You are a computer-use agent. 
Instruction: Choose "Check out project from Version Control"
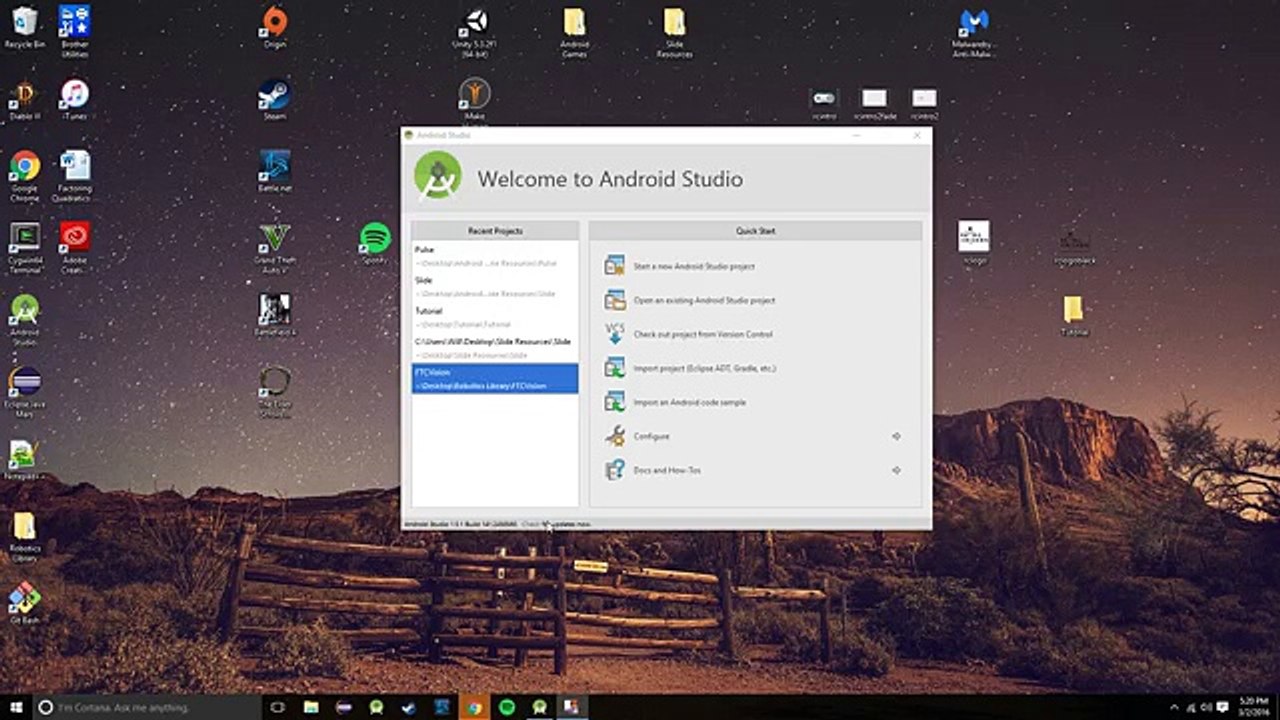point(703,335)
